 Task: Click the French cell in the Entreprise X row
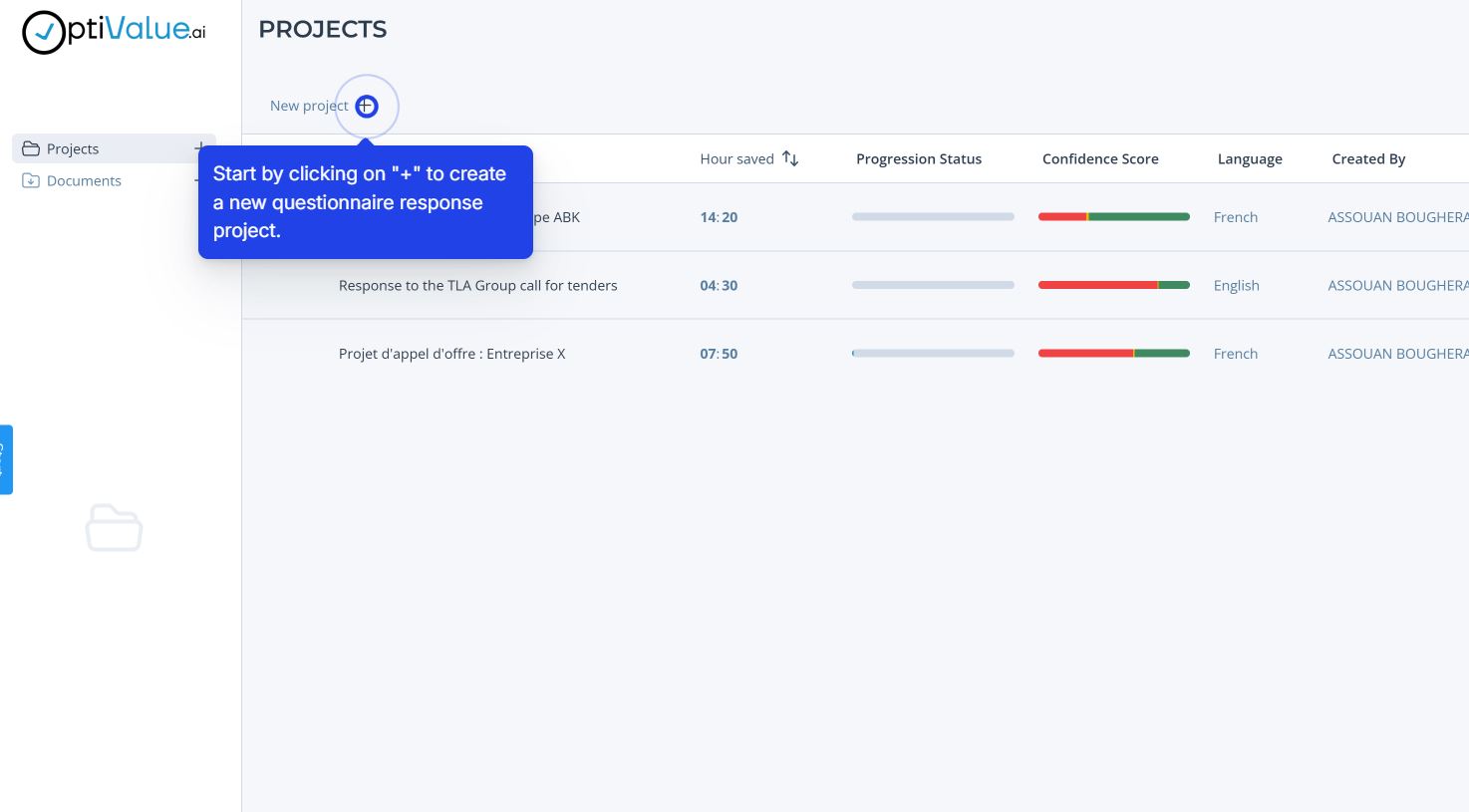pos(1236,354)
